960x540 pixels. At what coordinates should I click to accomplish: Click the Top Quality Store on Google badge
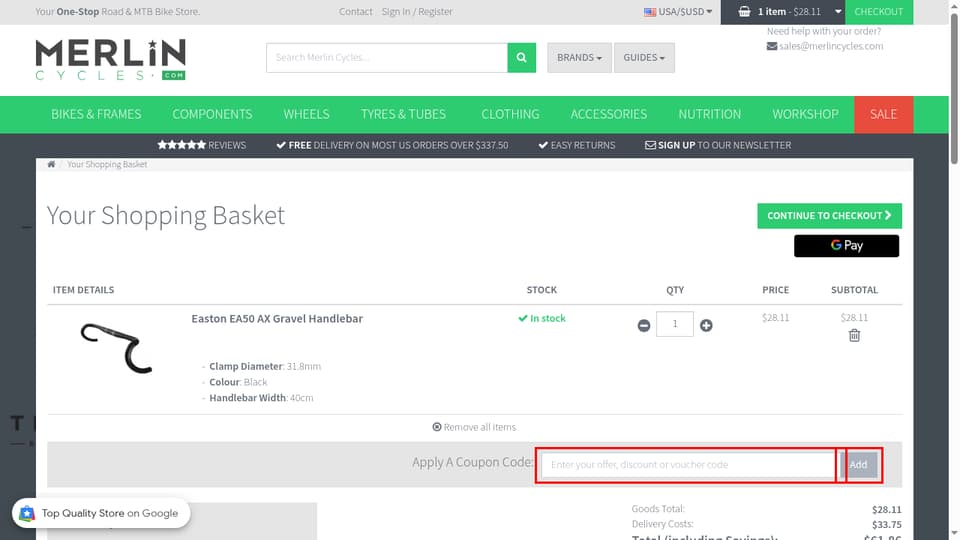point(101,513)
